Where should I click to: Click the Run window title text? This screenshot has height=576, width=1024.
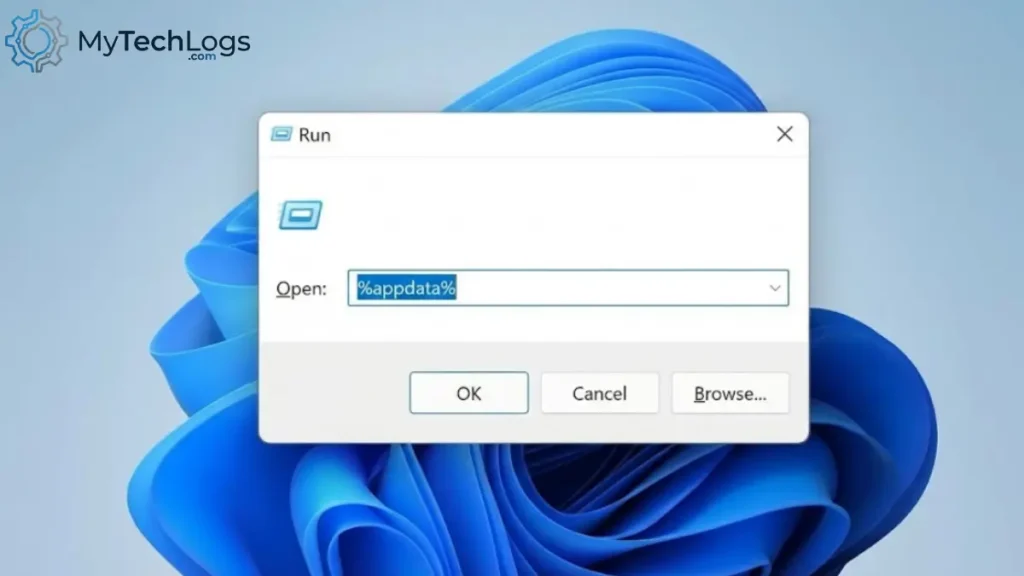(x=316, y=134)
